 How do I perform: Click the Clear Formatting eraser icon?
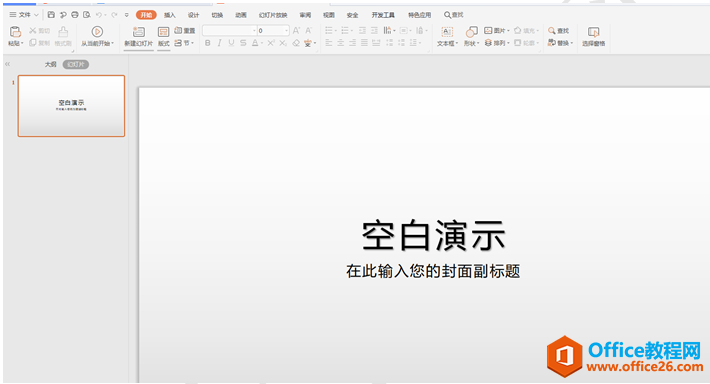(296, 43)
